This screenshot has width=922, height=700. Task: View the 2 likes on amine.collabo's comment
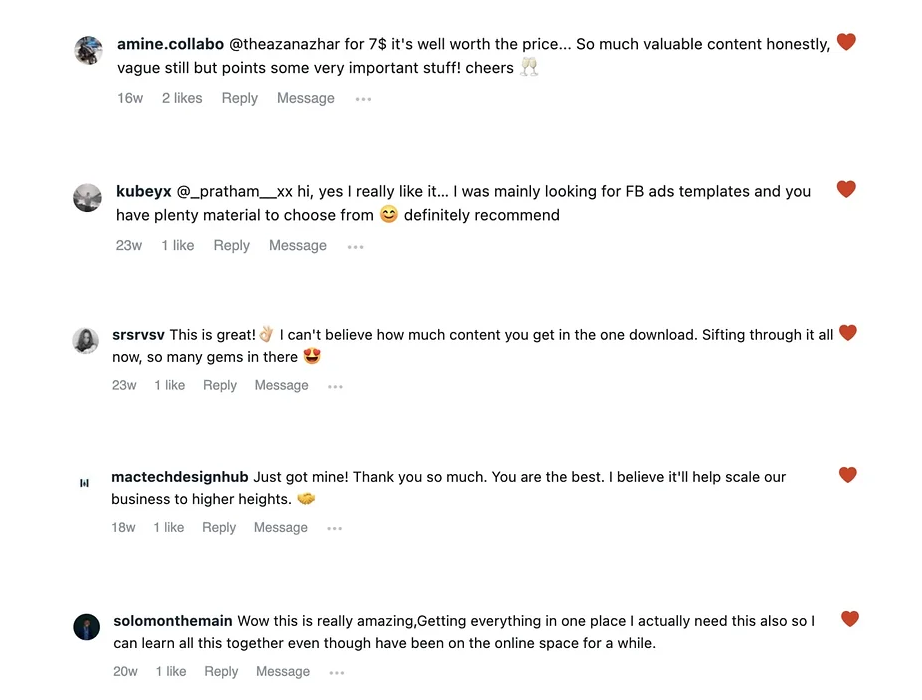pyautogui.click(x=182, y=98)
